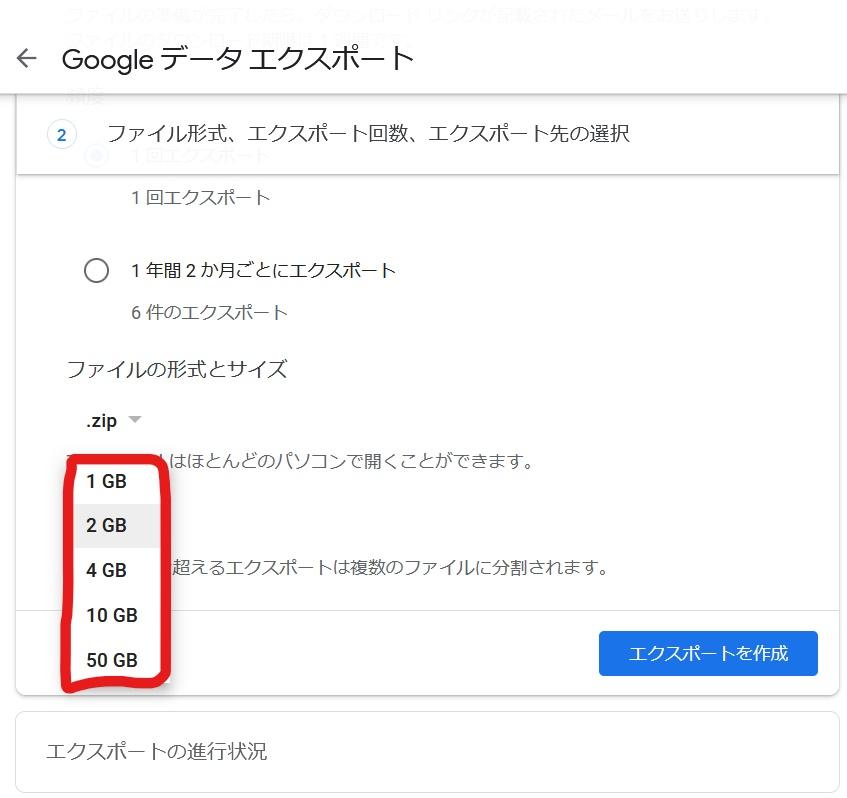This screenshot has width=847, height=798.
Task: Click the ファイルの形式とサイズ heading
Action: pyautogui.click(x=177, y=370)
